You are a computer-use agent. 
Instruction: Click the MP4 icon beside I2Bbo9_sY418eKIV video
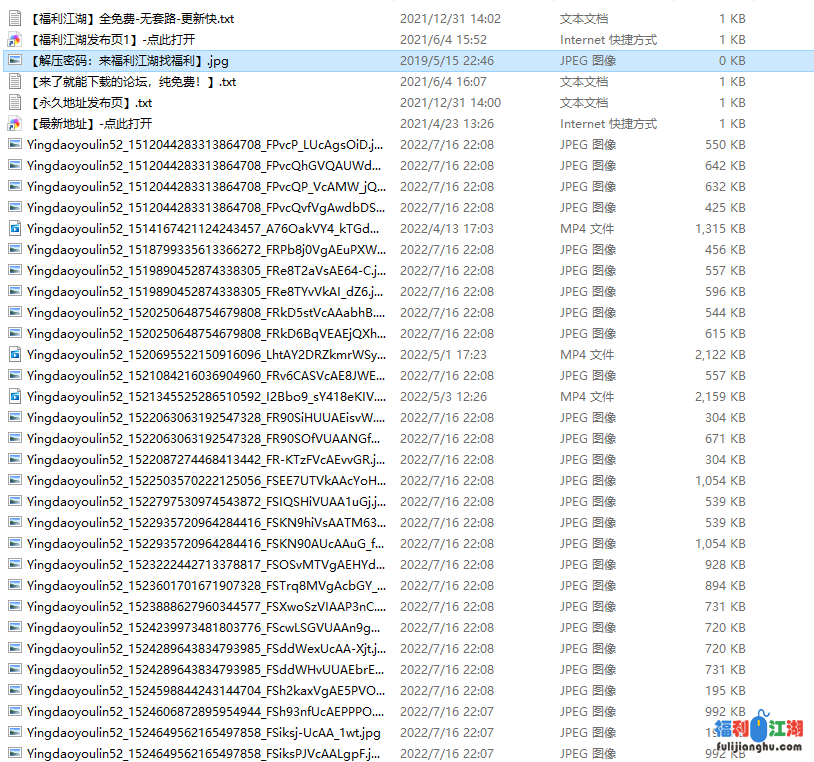[13, 396]
